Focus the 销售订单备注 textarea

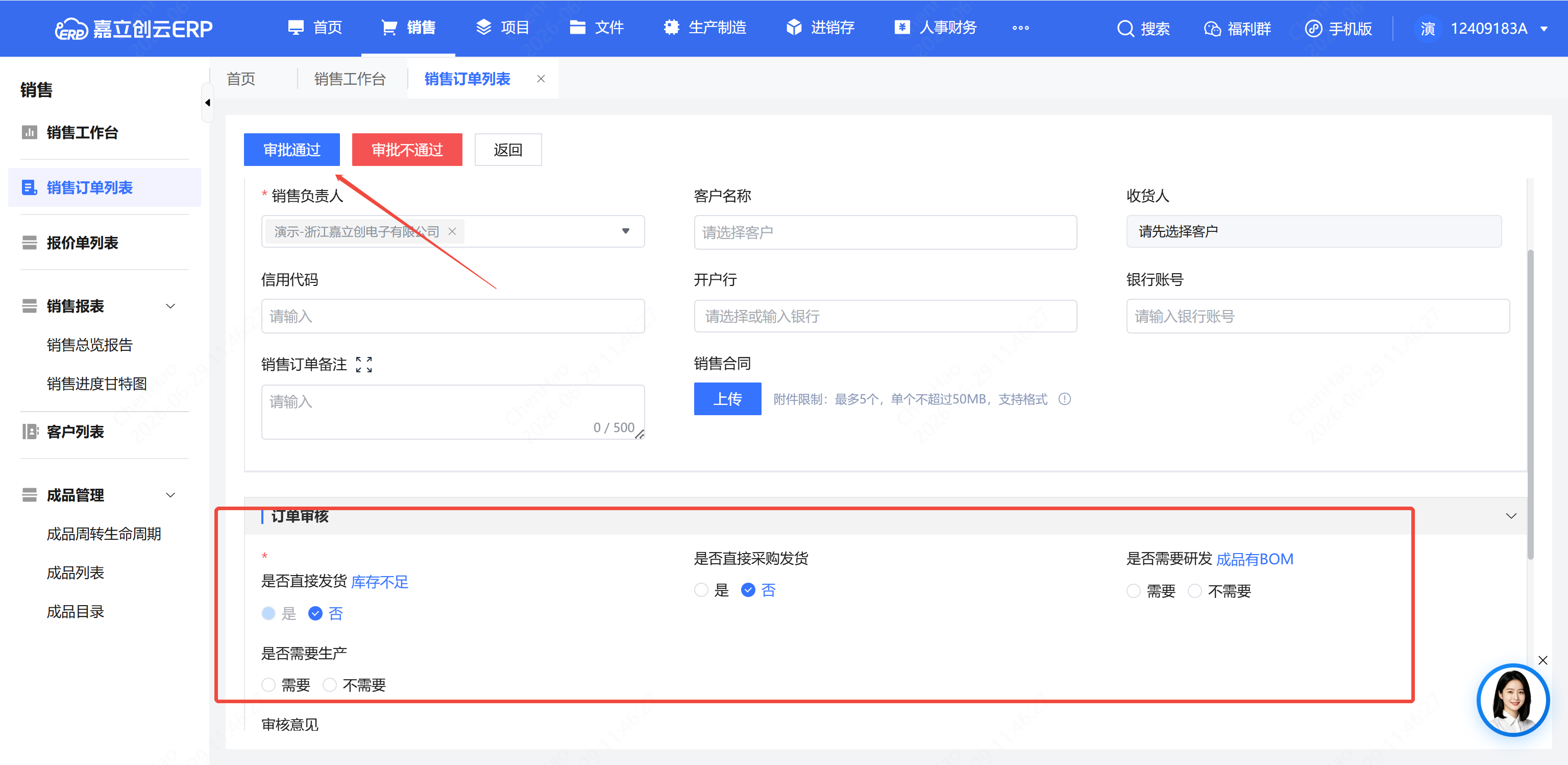point(452,412)
